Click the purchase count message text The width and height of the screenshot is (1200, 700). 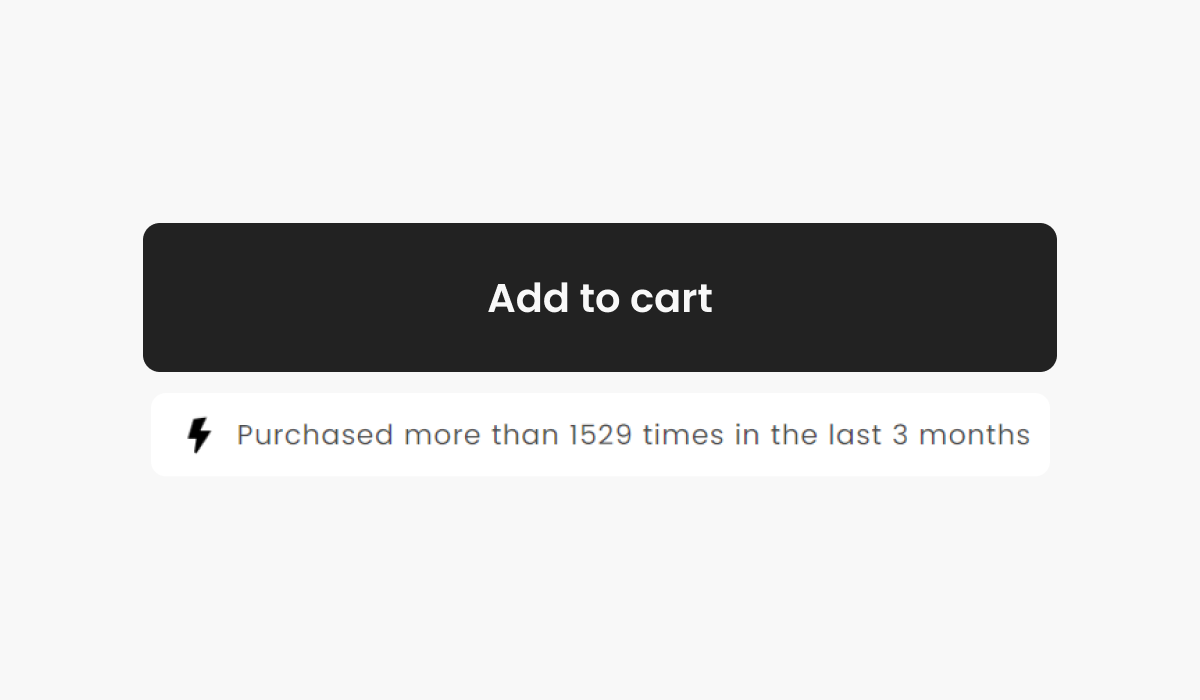tap(633, 435)
